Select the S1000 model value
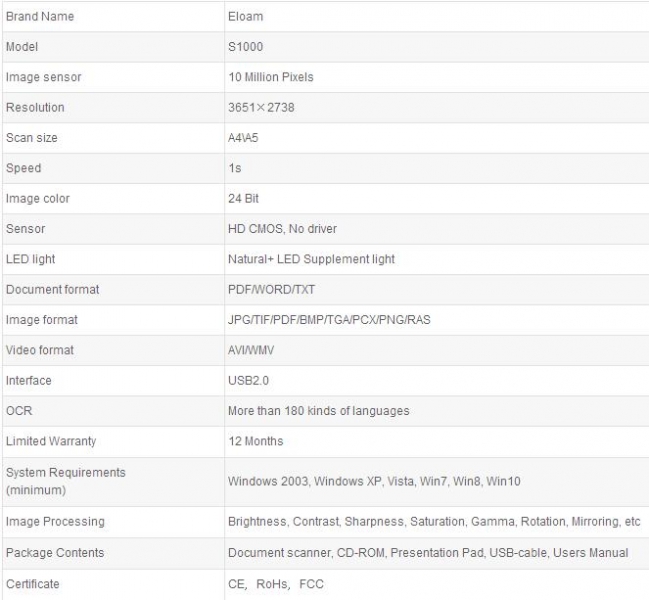 tap(245, 47)
